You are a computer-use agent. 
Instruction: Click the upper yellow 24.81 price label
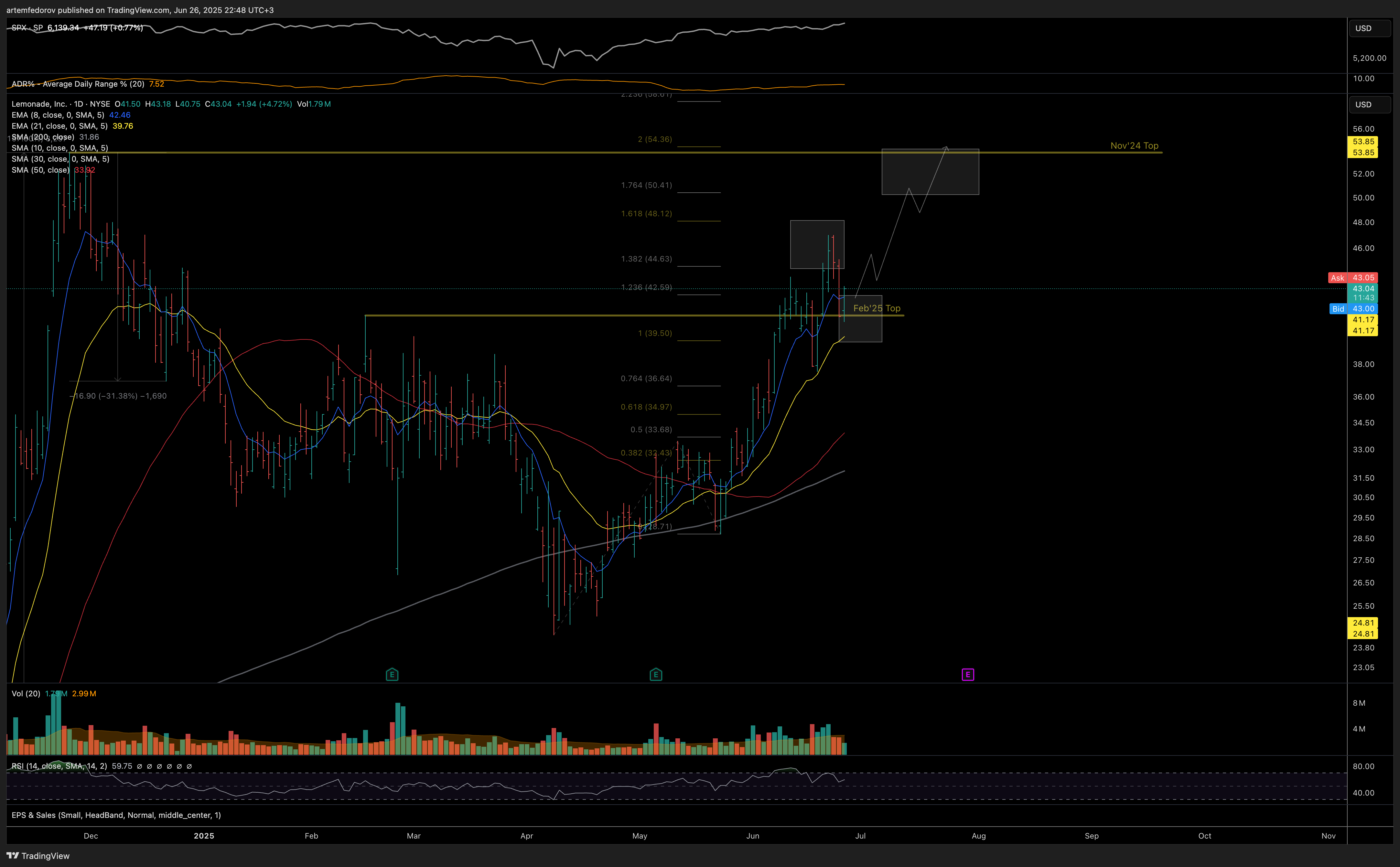coord(1363,623)
